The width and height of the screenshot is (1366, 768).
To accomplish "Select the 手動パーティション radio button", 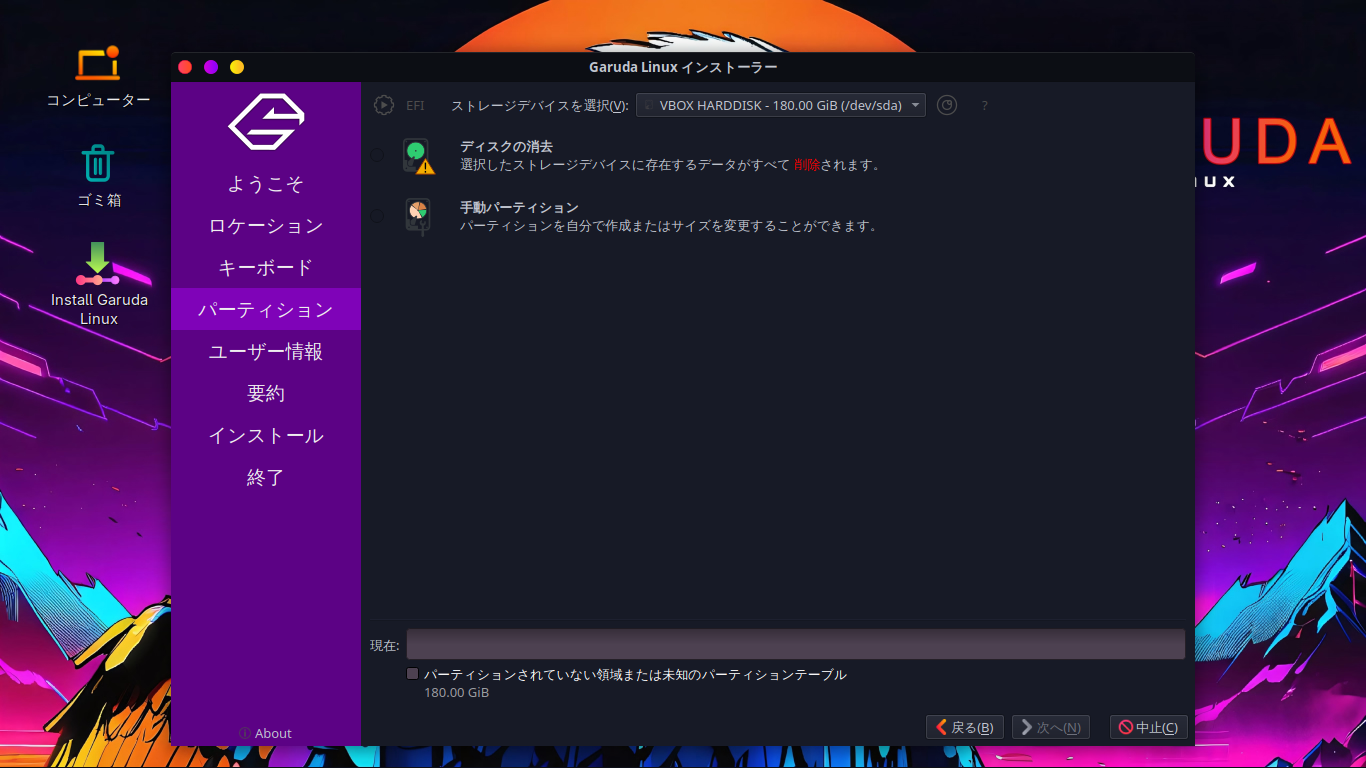I will 377,216.
